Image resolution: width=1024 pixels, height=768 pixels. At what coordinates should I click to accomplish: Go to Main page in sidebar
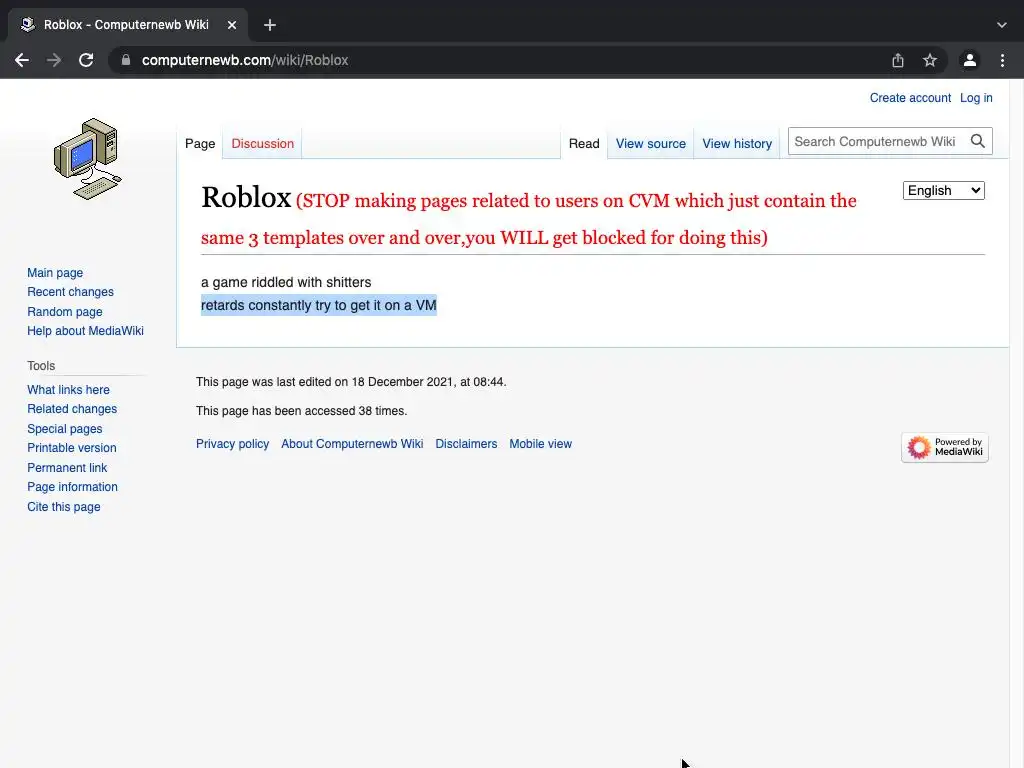tap(55, 273)
